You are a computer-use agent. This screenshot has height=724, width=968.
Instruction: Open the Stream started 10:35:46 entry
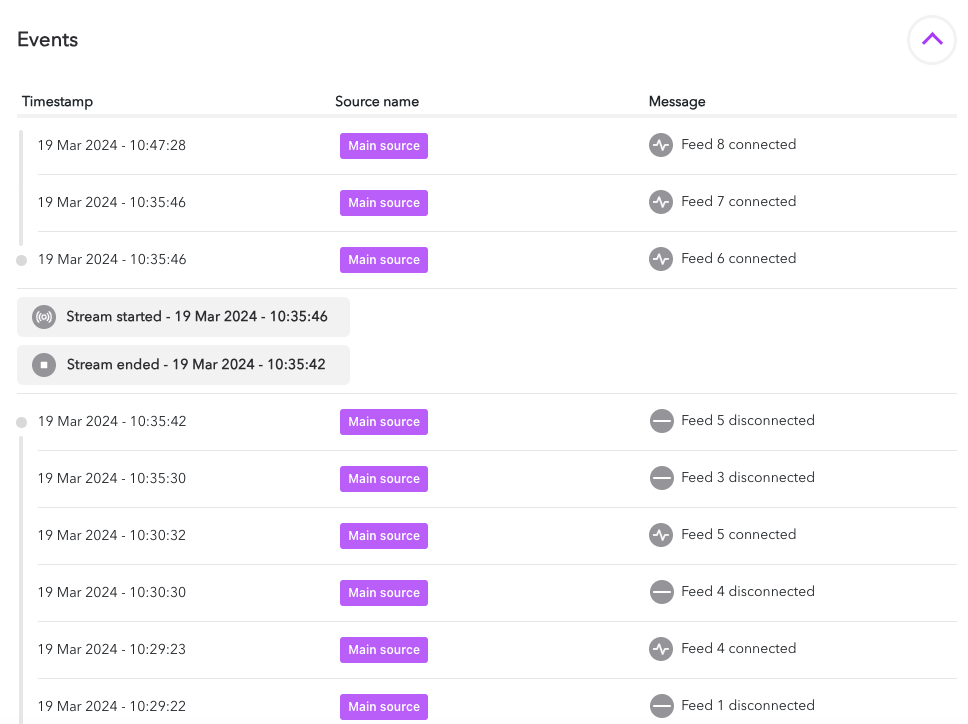point(197,317)
